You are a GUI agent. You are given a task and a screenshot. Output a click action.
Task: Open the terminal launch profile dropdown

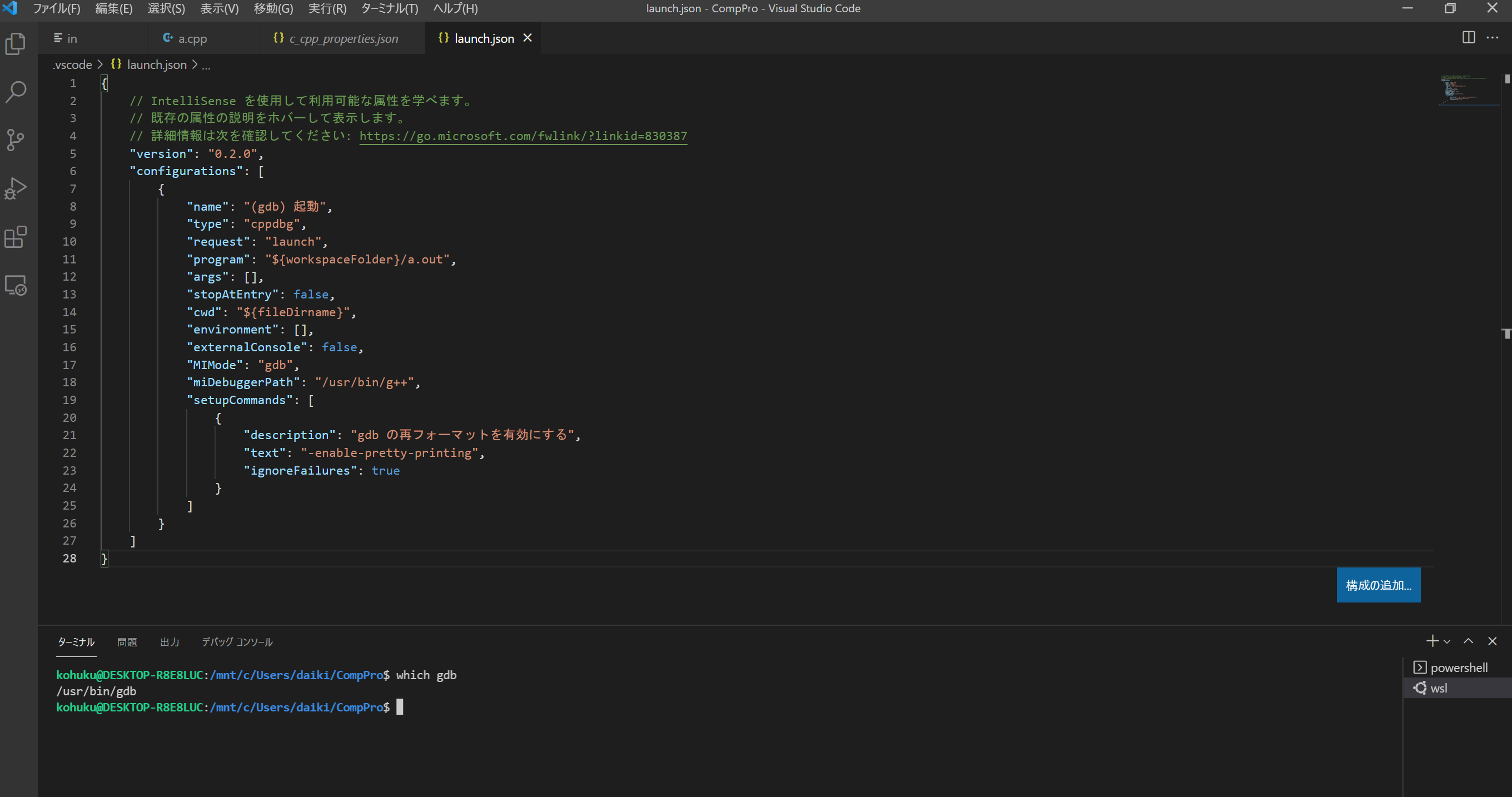pos(1447,641)
